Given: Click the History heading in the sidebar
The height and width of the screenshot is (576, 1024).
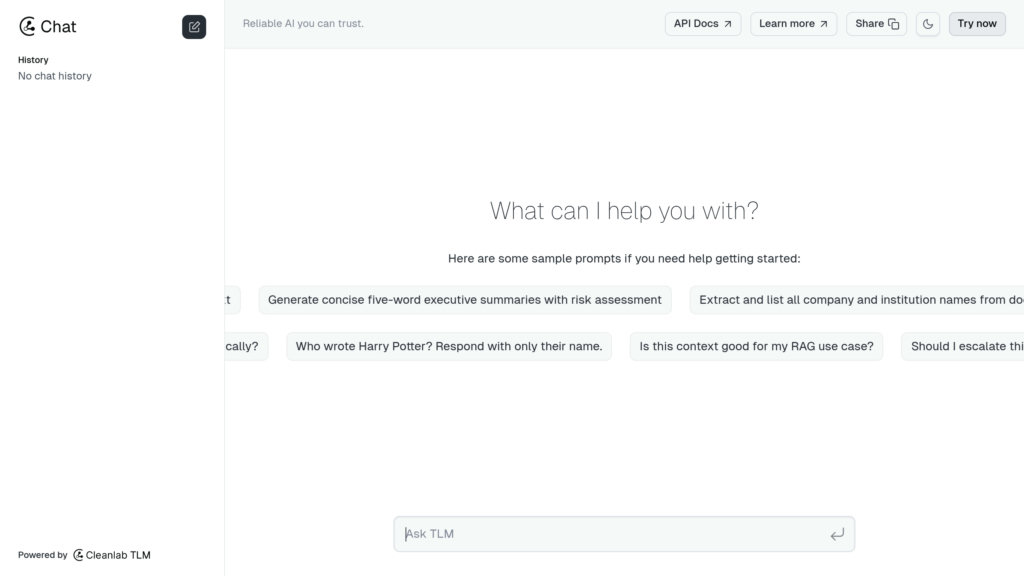Looking at the screenshot, I should [33, 60].
